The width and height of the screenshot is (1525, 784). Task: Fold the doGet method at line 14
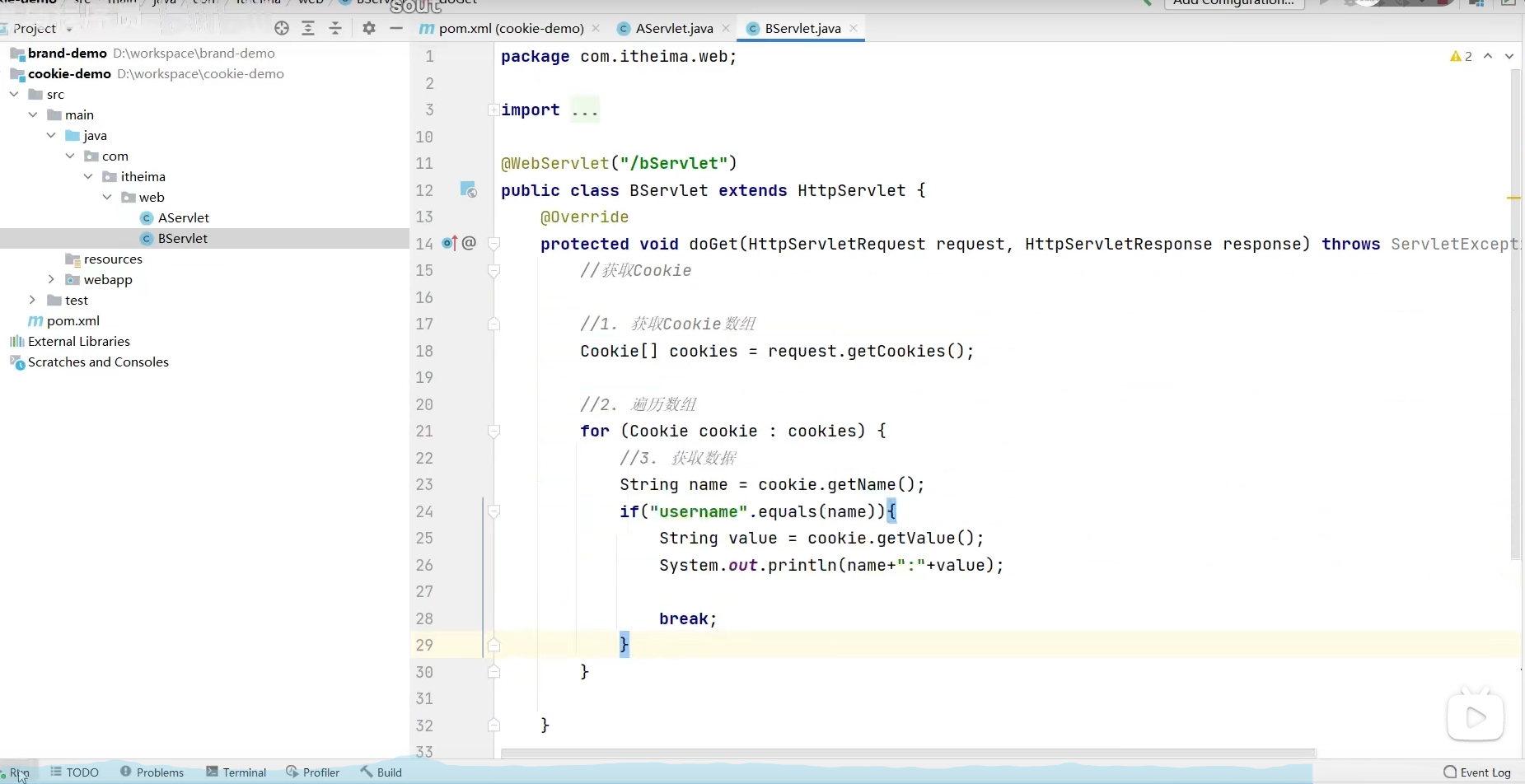(494, 244)
